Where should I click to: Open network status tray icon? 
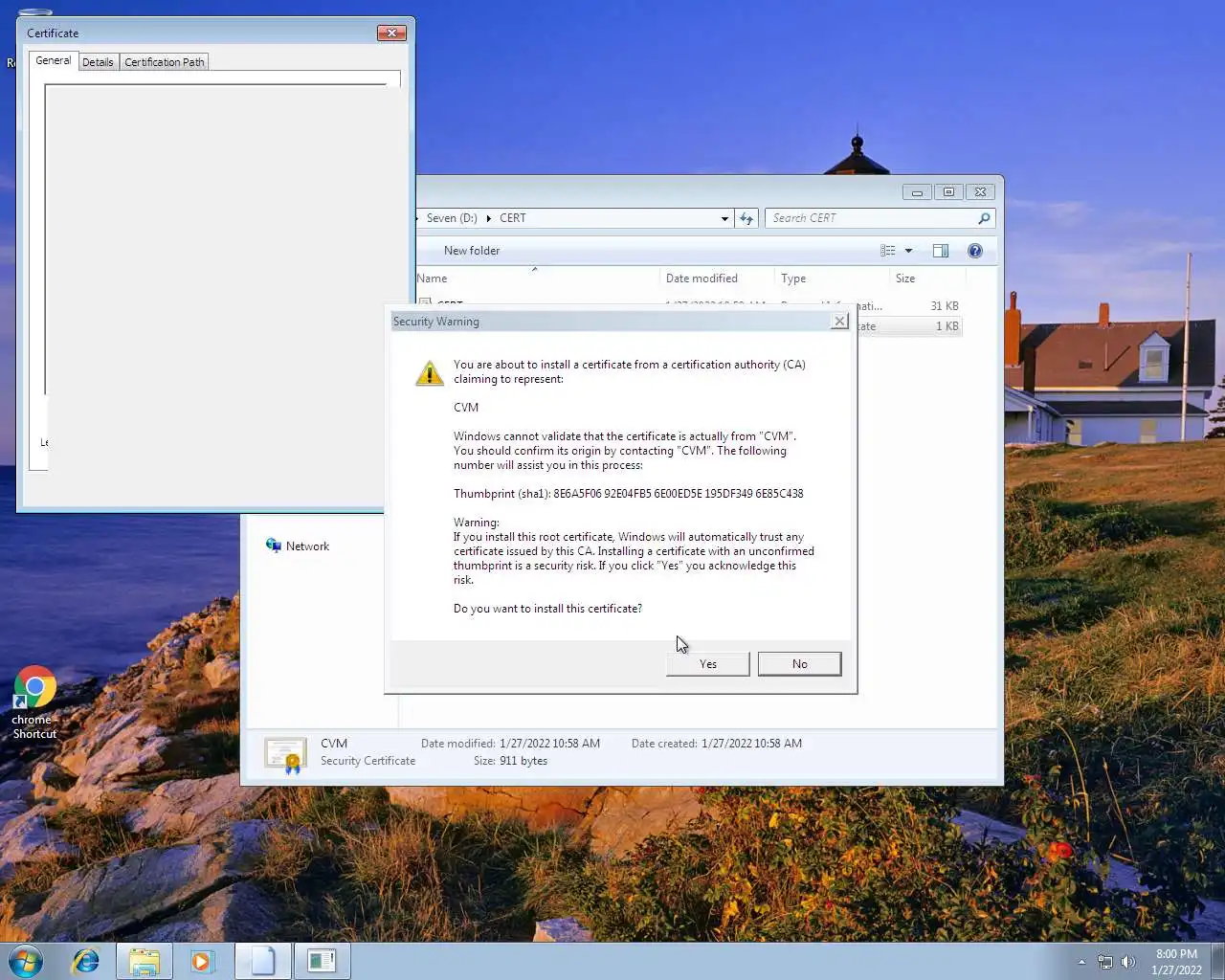point(1105,962)
